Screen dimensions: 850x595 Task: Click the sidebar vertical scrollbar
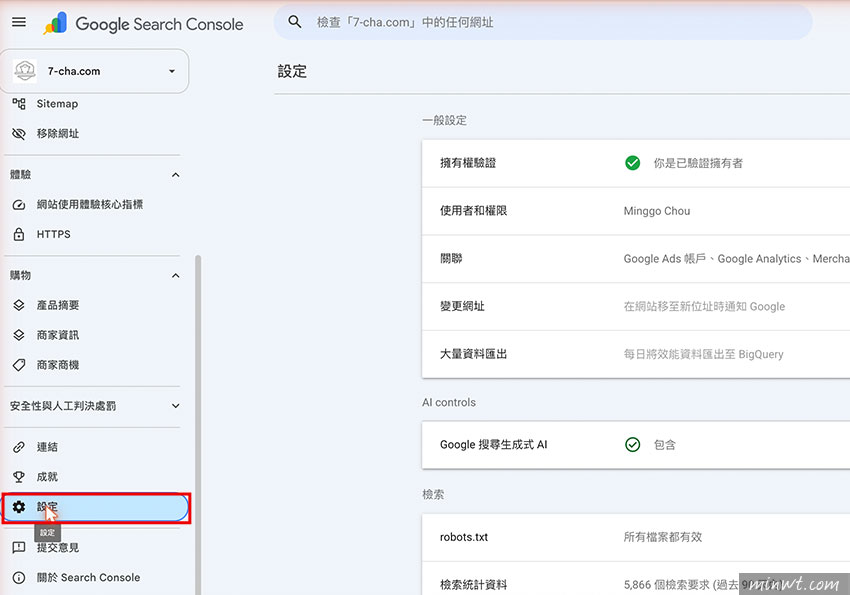(x=198, y=424)
